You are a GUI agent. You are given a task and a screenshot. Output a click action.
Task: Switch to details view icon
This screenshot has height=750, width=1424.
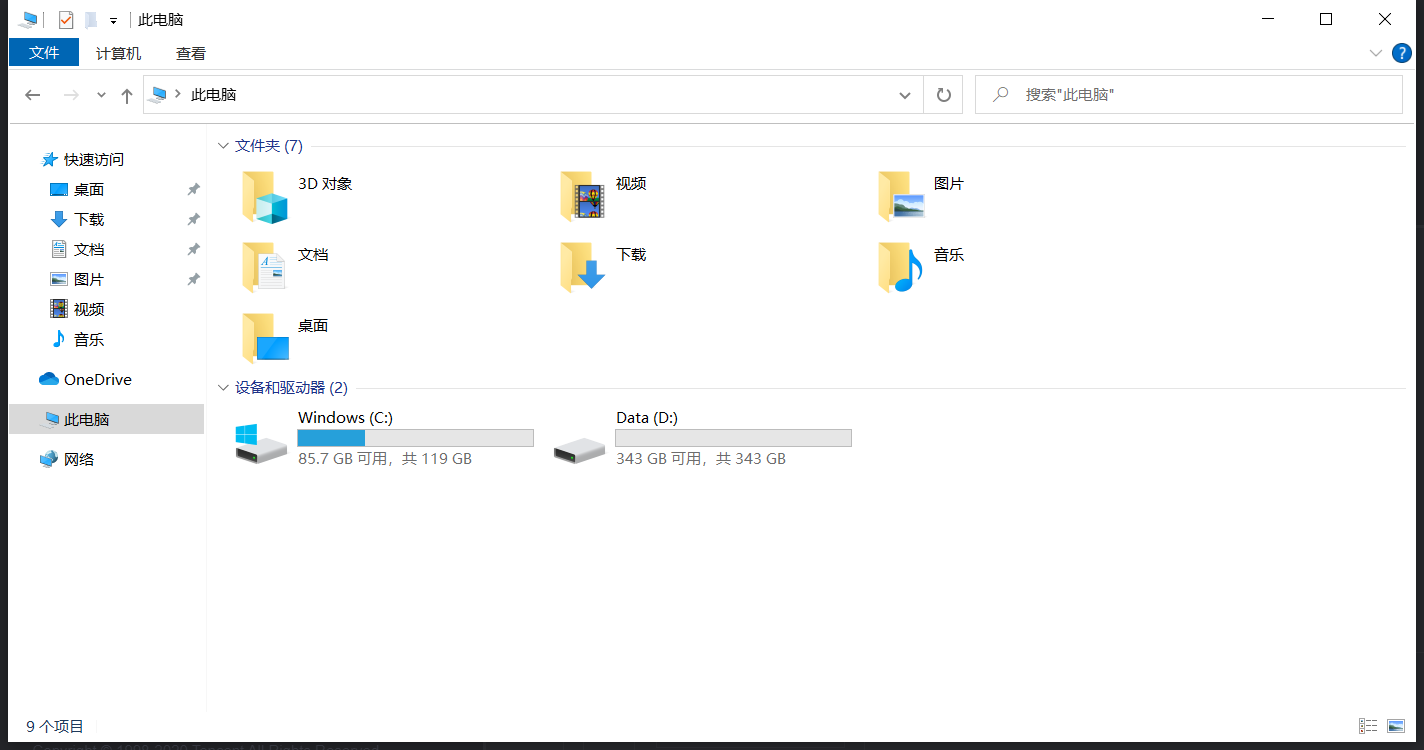[x=1368, y=727]
